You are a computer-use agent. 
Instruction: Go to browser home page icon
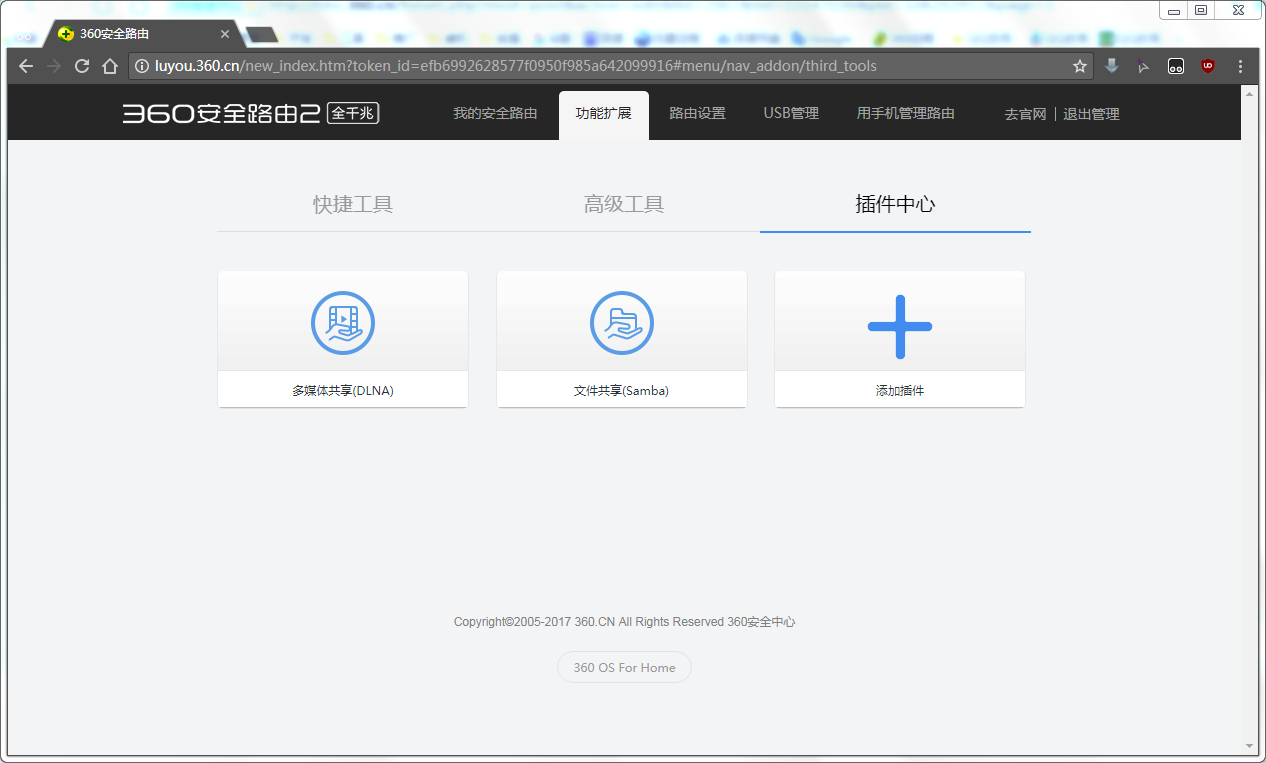[110, 66]
